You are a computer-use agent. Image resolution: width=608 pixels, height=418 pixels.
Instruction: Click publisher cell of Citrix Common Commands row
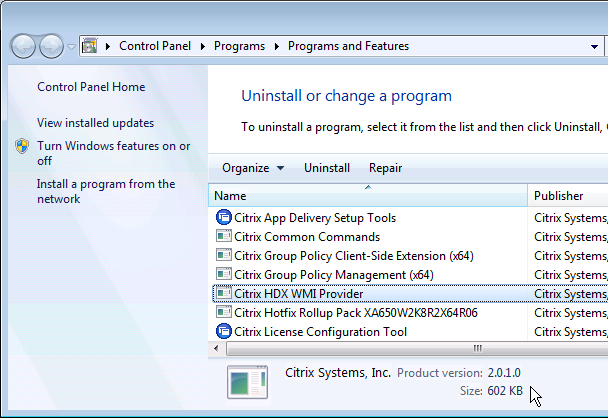[x=570, y=237]
